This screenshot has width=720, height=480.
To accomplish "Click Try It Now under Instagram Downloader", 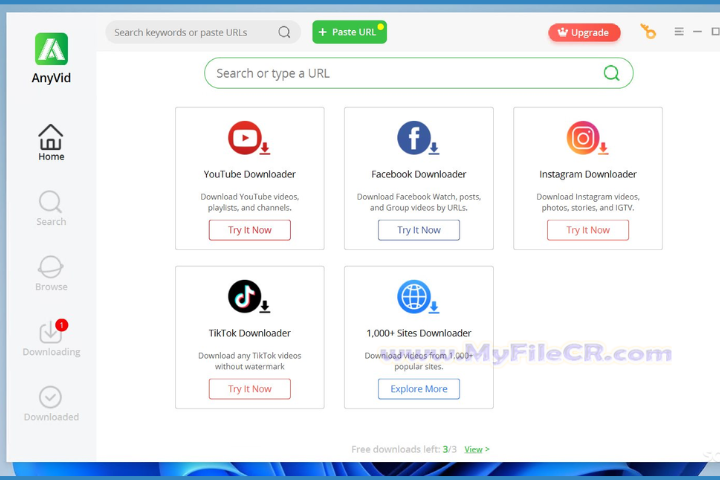I will tap(588, 230).
